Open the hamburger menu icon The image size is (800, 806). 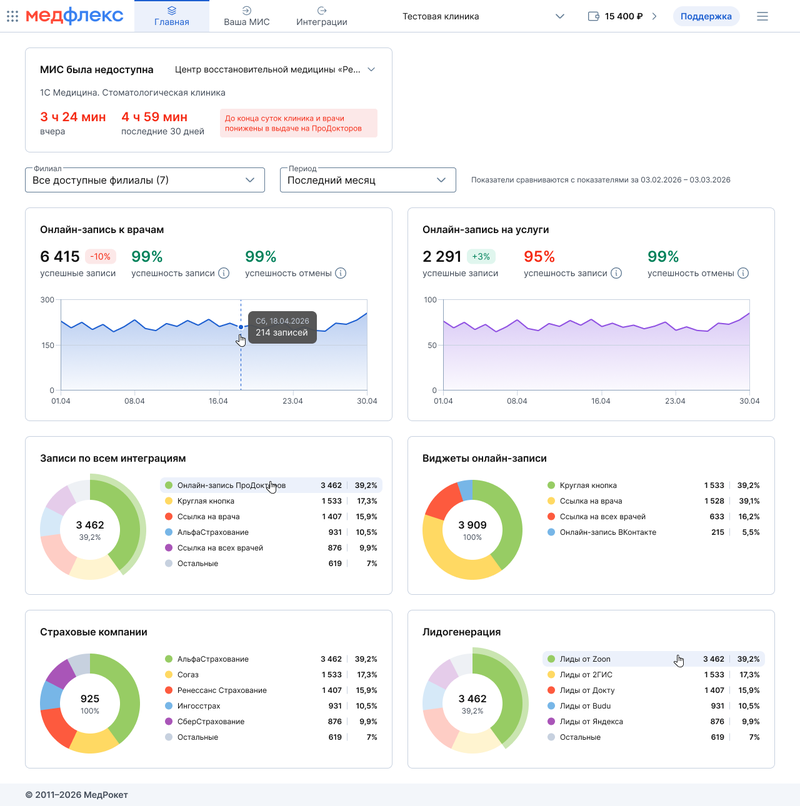coord(762,16)
